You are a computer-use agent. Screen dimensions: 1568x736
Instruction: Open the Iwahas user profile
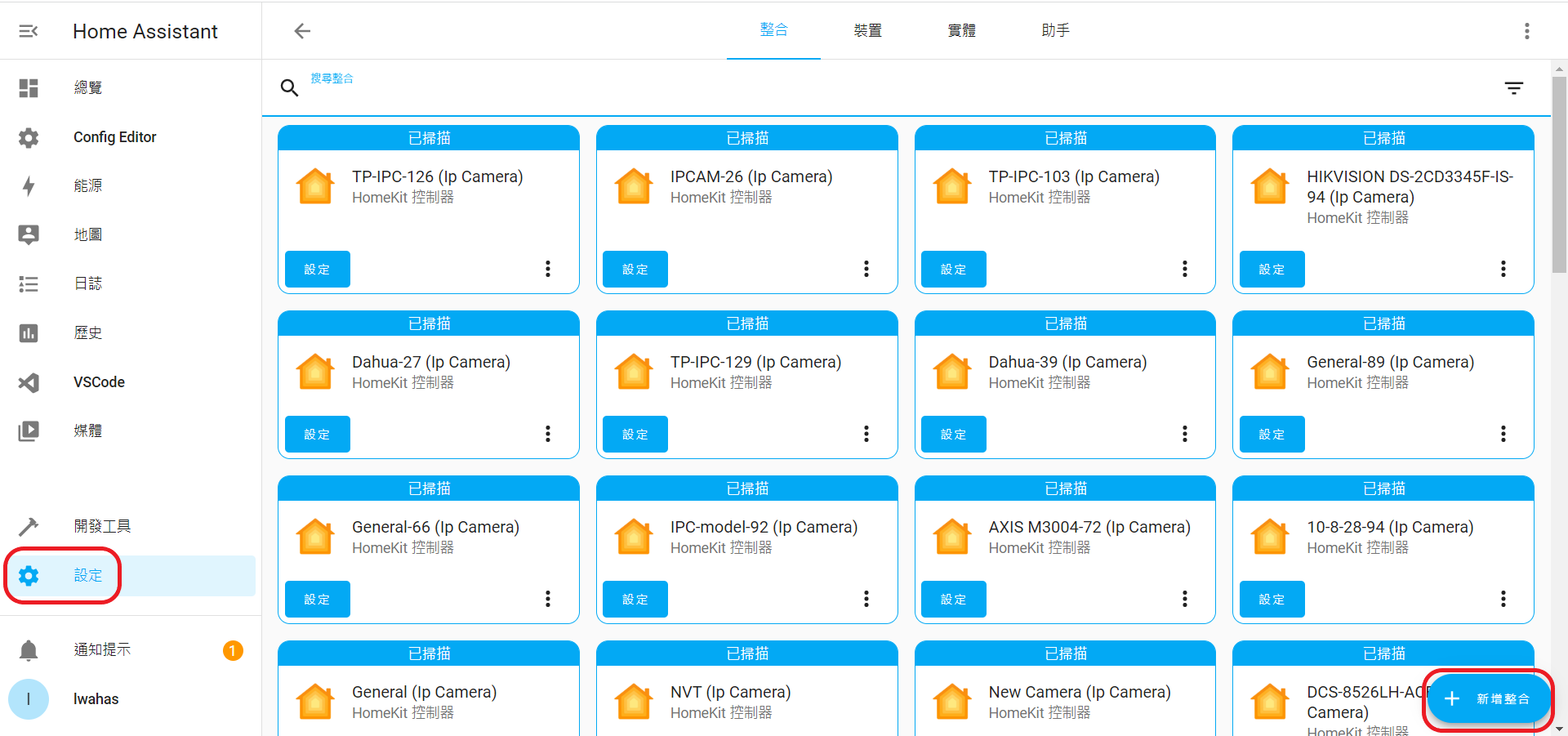tap(96, 699)
